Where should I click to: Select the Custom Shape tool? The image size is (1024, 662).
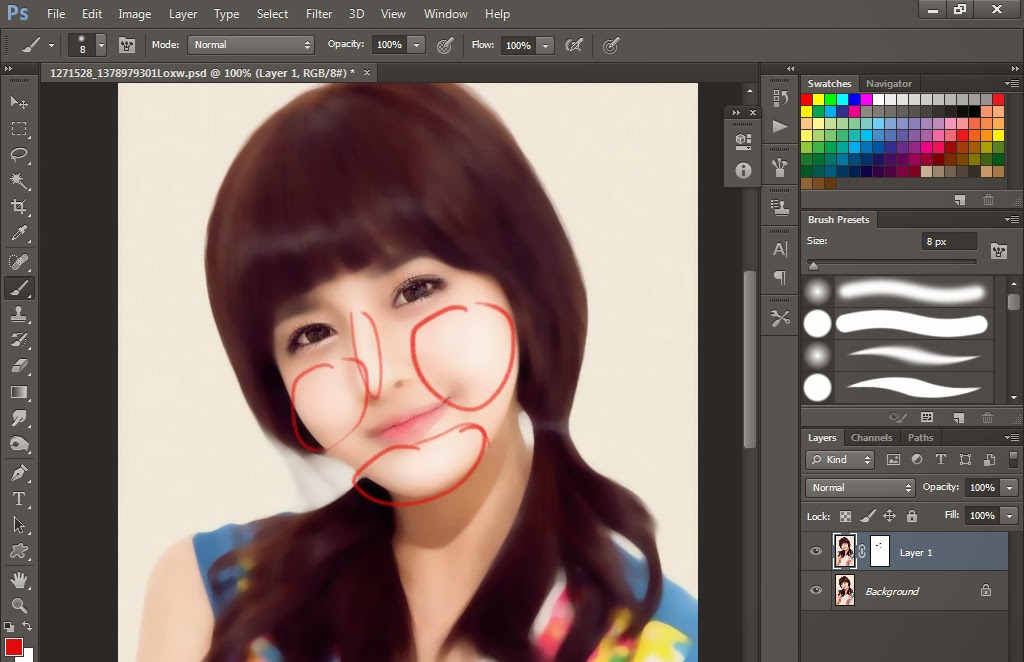coord(19,552)
